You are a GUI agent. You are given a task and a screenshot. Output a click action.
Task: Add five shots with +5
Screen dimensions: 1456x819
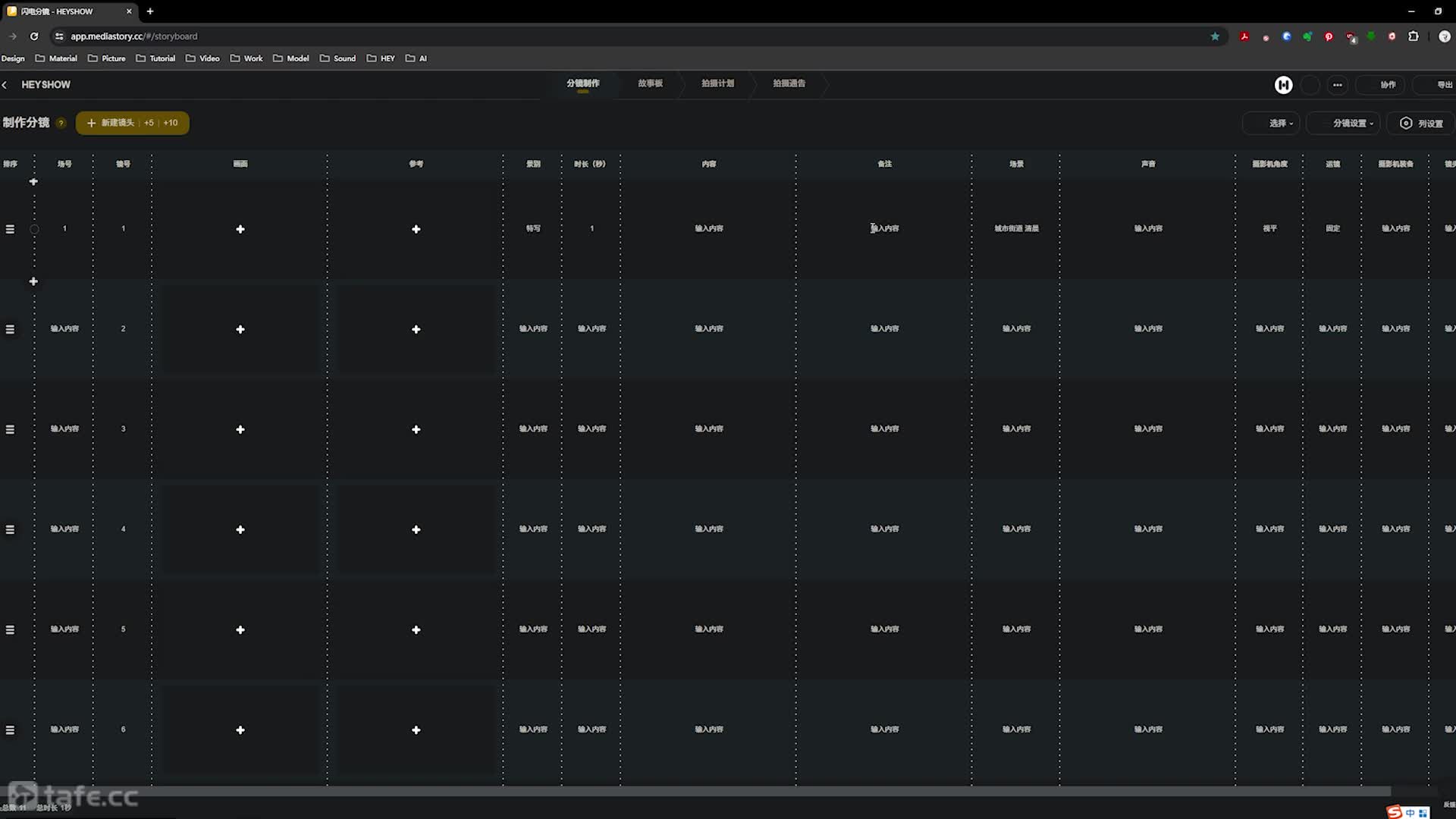point(149,123)
